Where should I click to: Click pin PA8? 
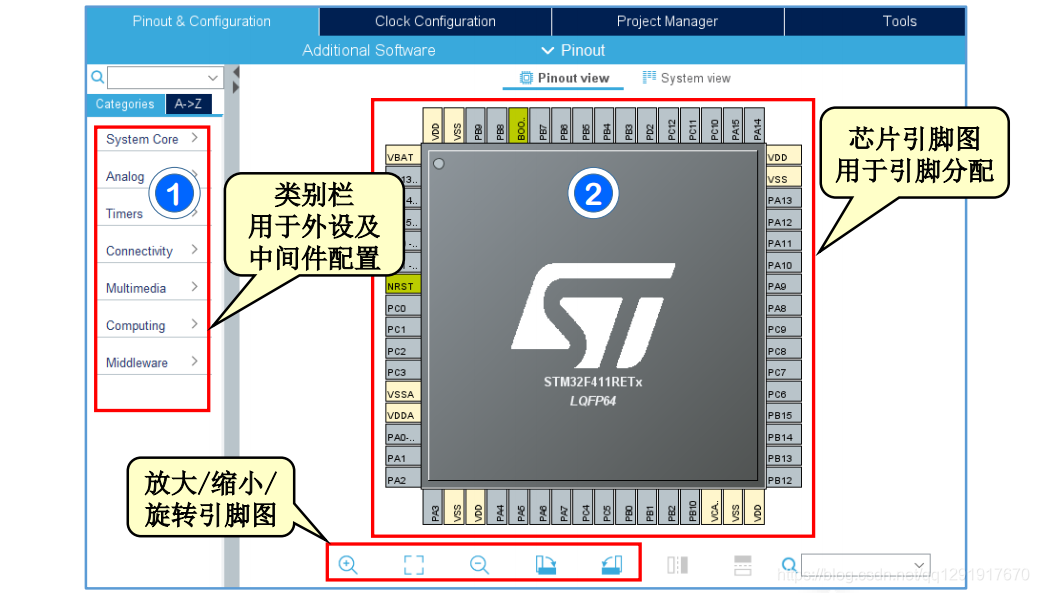pyautogui.click(x=784, y=308)
